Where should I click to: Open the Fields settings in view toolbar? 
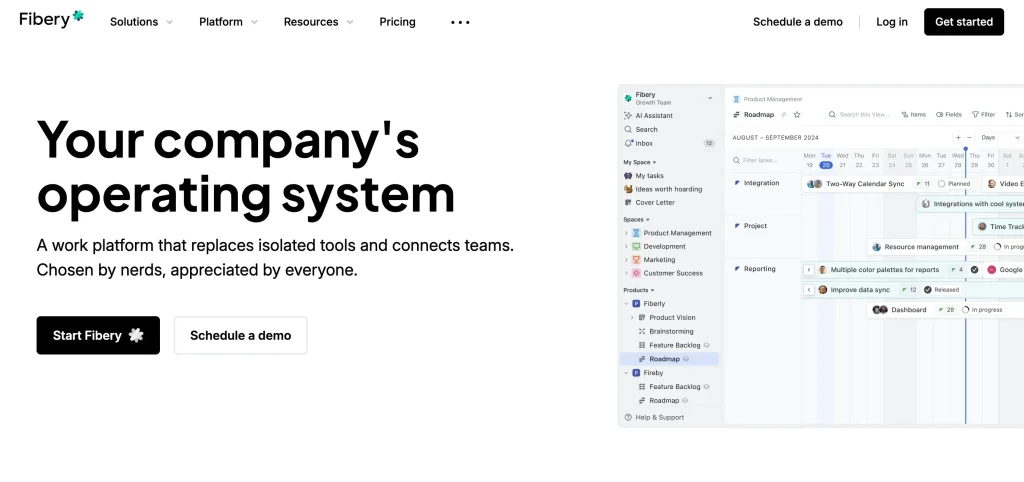[949, 114]
